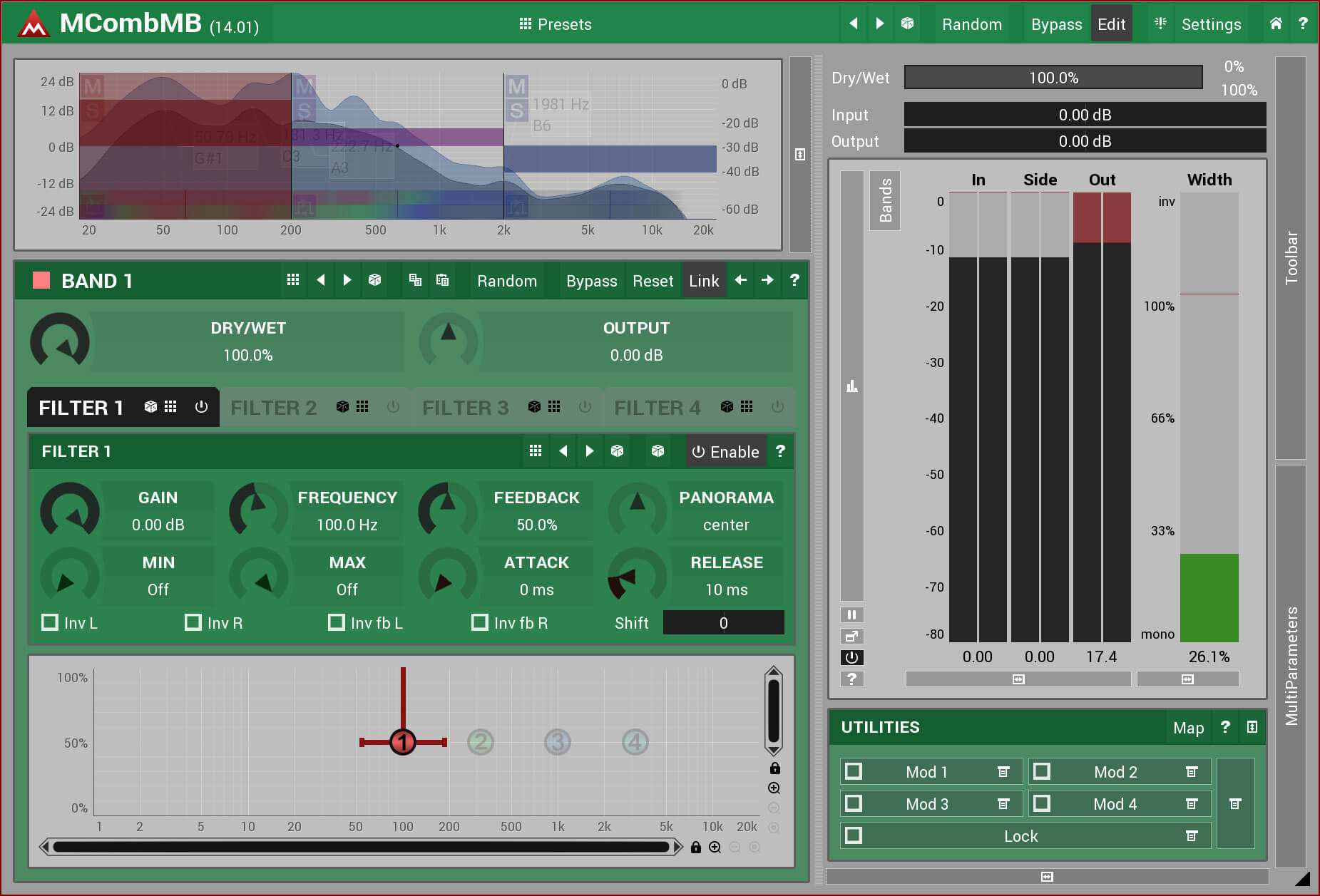This screenshot has width=1320, height=896.
Task: Switch to the Filter 3 tab
Action: coord(465,408)
